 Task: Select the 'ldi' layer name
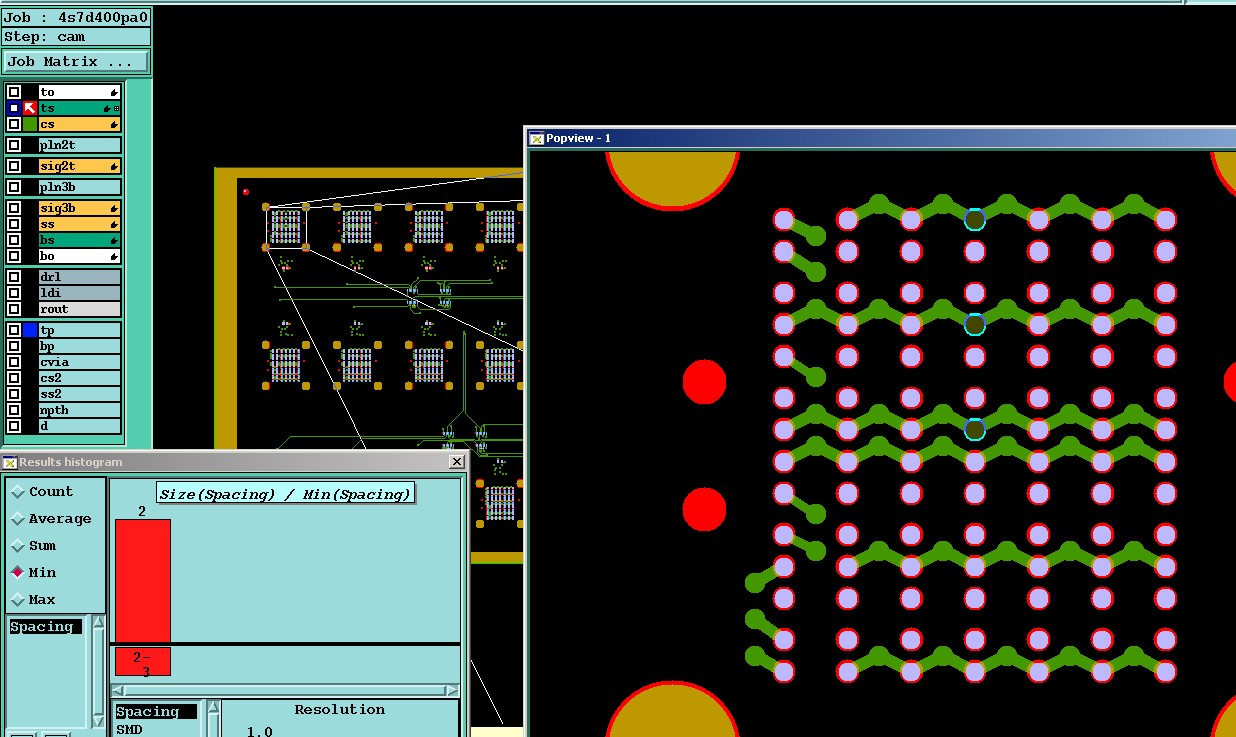click(80, 293)
